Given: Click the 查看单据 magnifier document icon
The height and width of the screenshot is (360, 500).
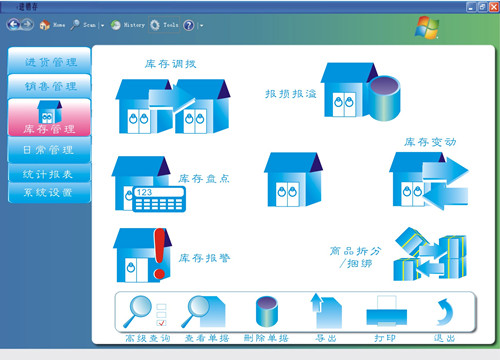Looking at the screenshot, I should click(203, 311).
